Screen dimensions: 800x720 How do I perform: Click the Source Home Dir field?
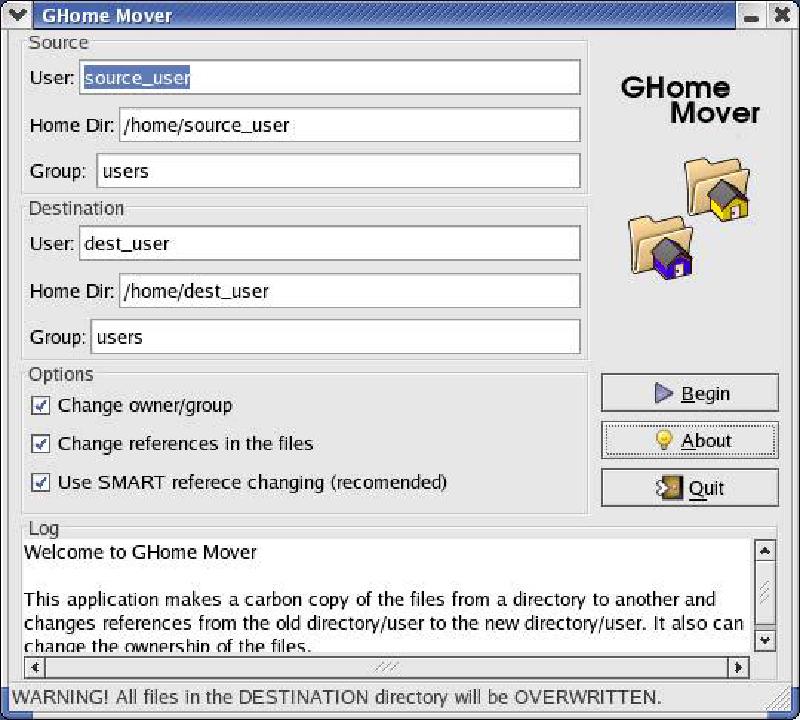349,125
